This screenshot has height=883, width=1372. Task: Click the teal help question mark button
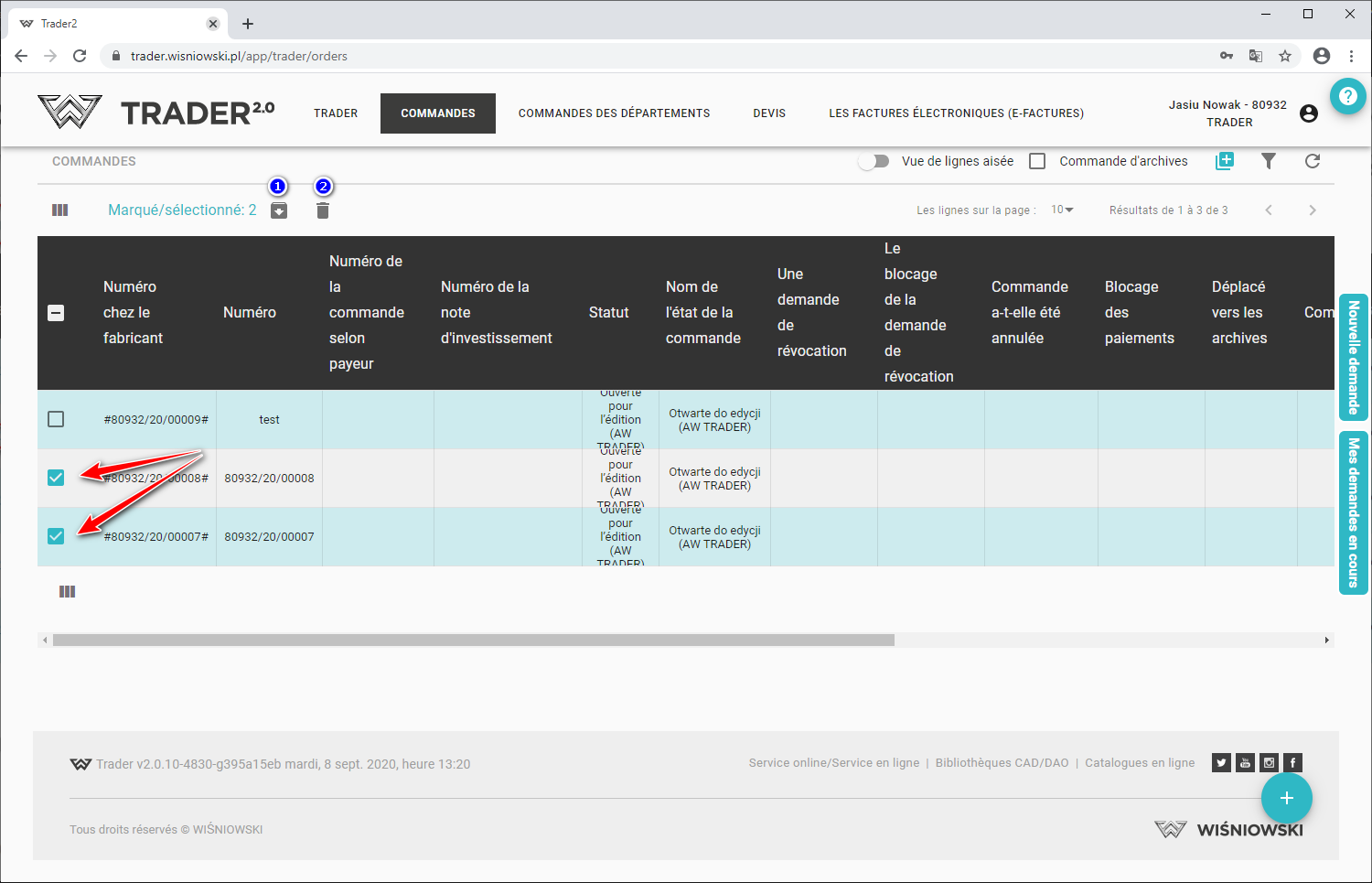coord(1347,96)
